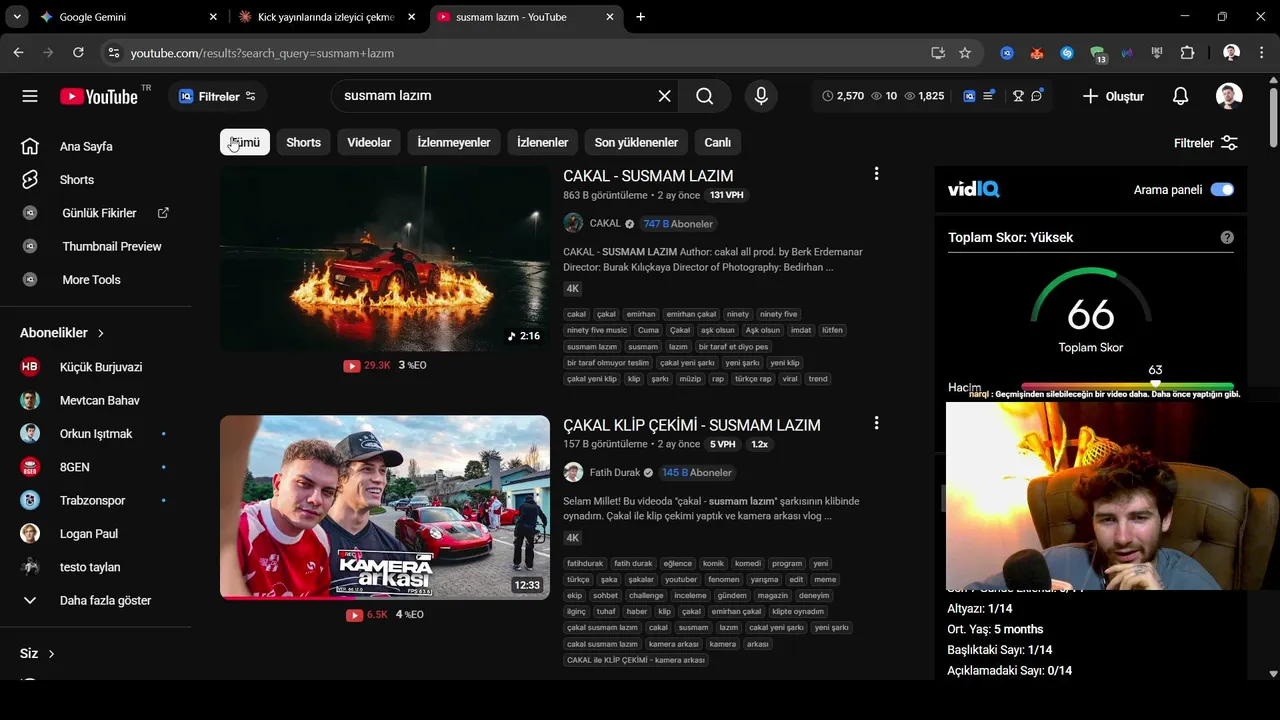Viewport: 1280px width, 720px height.
Task: Open the tab search dropdown arrow
Action: tap(17, 17)
